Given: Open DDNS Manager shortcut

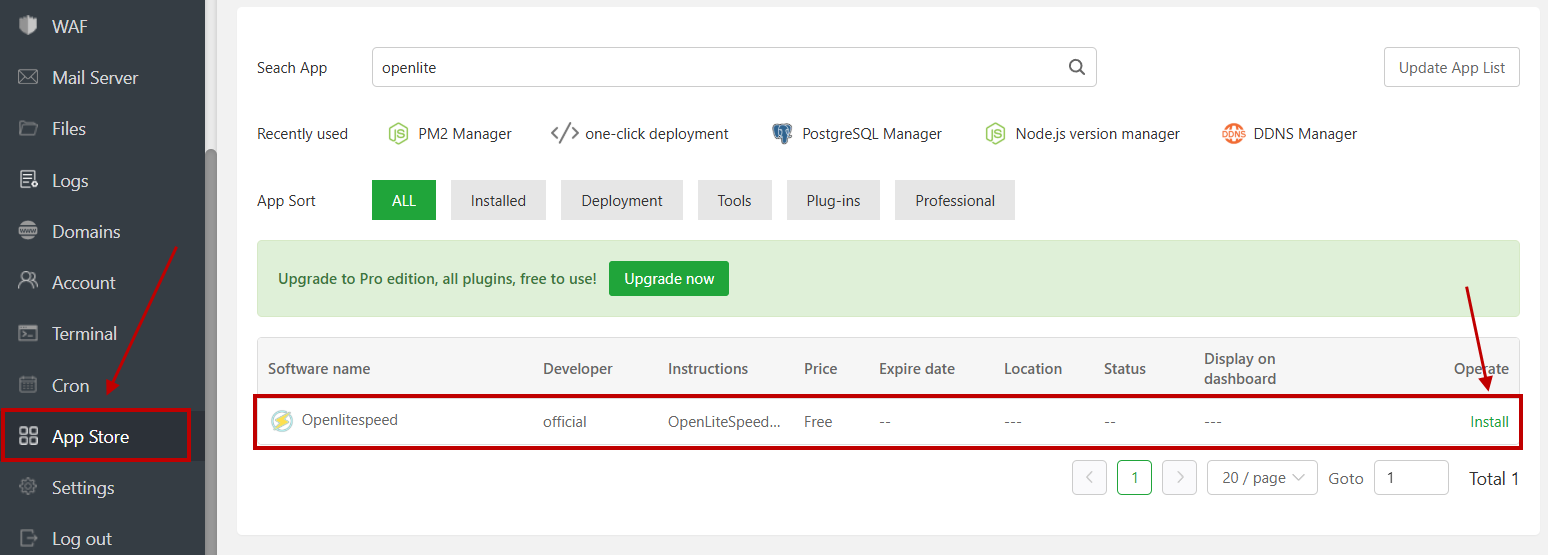Looking at the screenshot, I should pyautogui.click(x=1289, y=134).
